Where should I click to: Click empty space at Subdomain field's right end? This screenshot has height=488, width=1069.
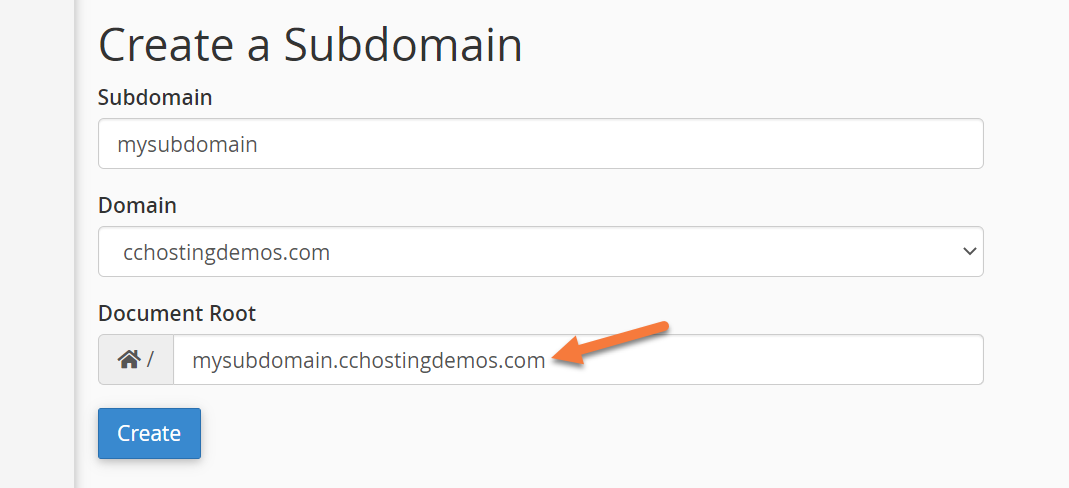pos(900,144)
